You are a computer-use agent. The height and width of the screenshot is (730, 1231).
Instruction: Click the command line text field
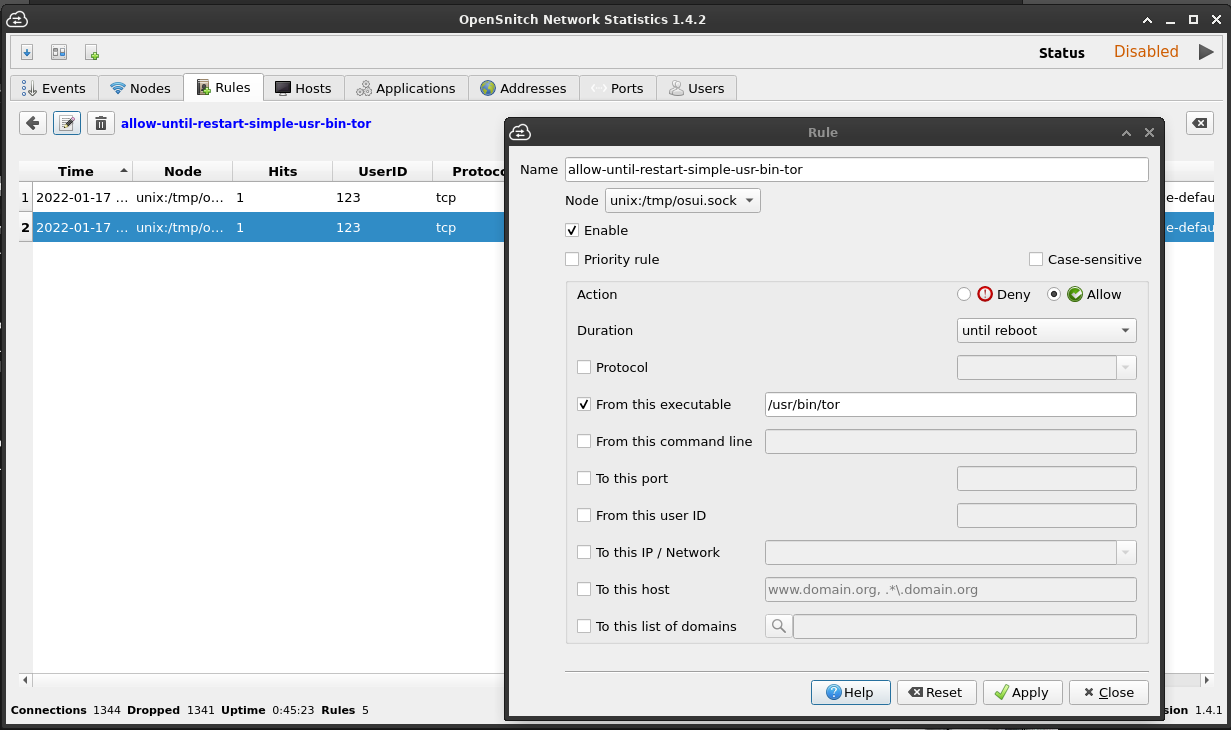click(x=951, y=442)
